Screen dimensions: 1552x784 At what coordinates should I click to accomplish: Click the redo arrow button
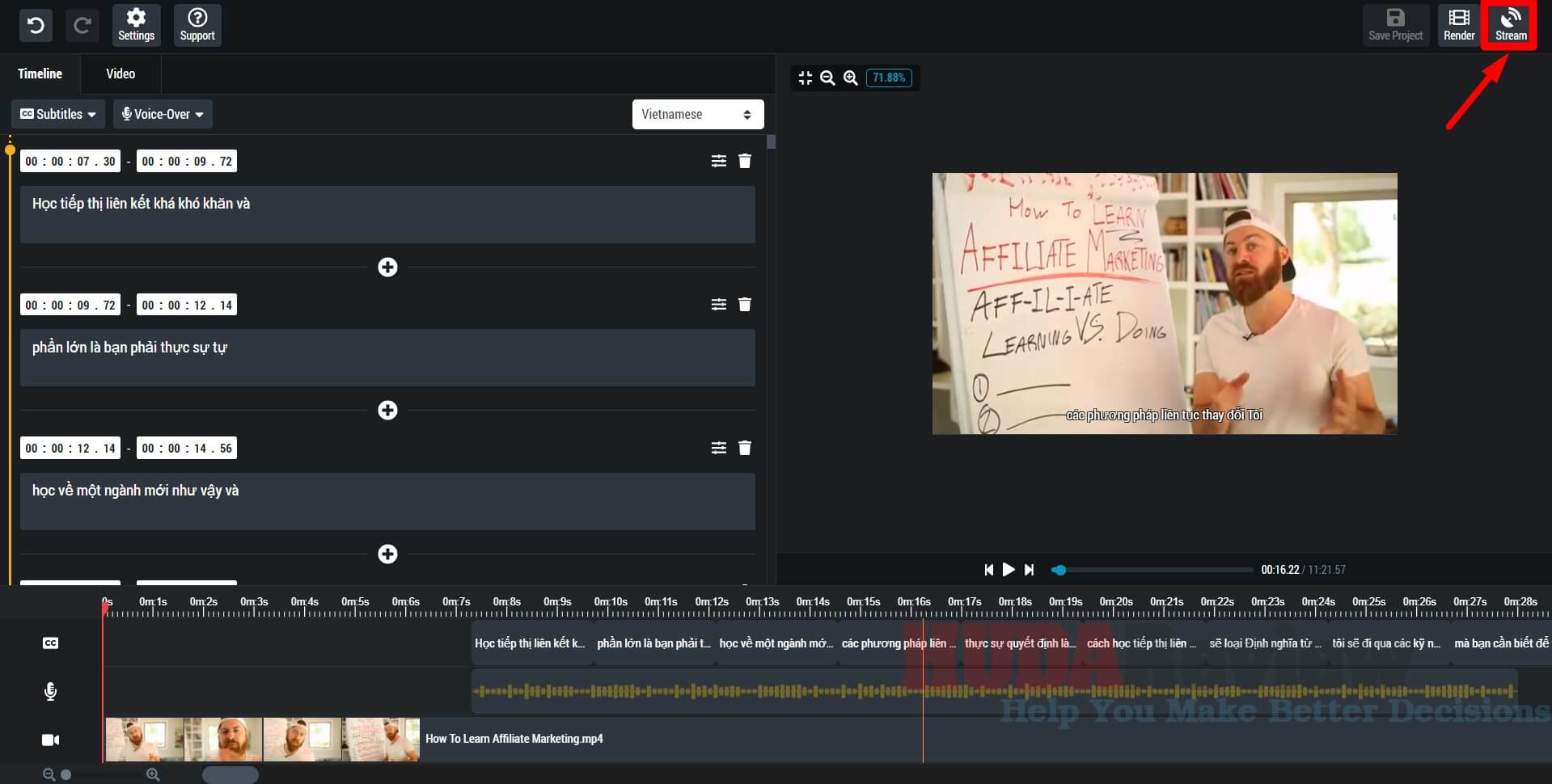pos(82,25)
